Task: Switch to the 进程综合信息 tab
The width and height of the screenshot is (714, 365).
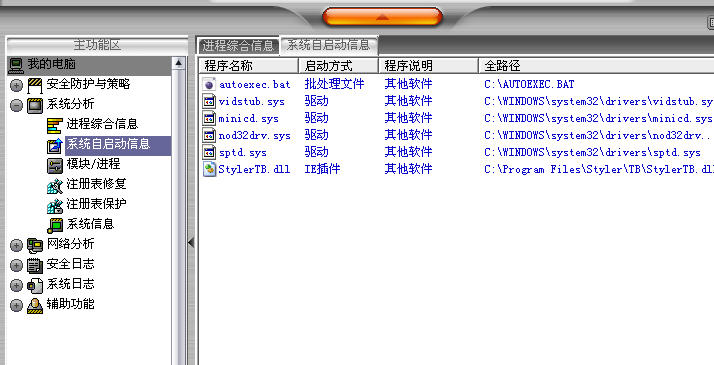Action: coord(238,46)
